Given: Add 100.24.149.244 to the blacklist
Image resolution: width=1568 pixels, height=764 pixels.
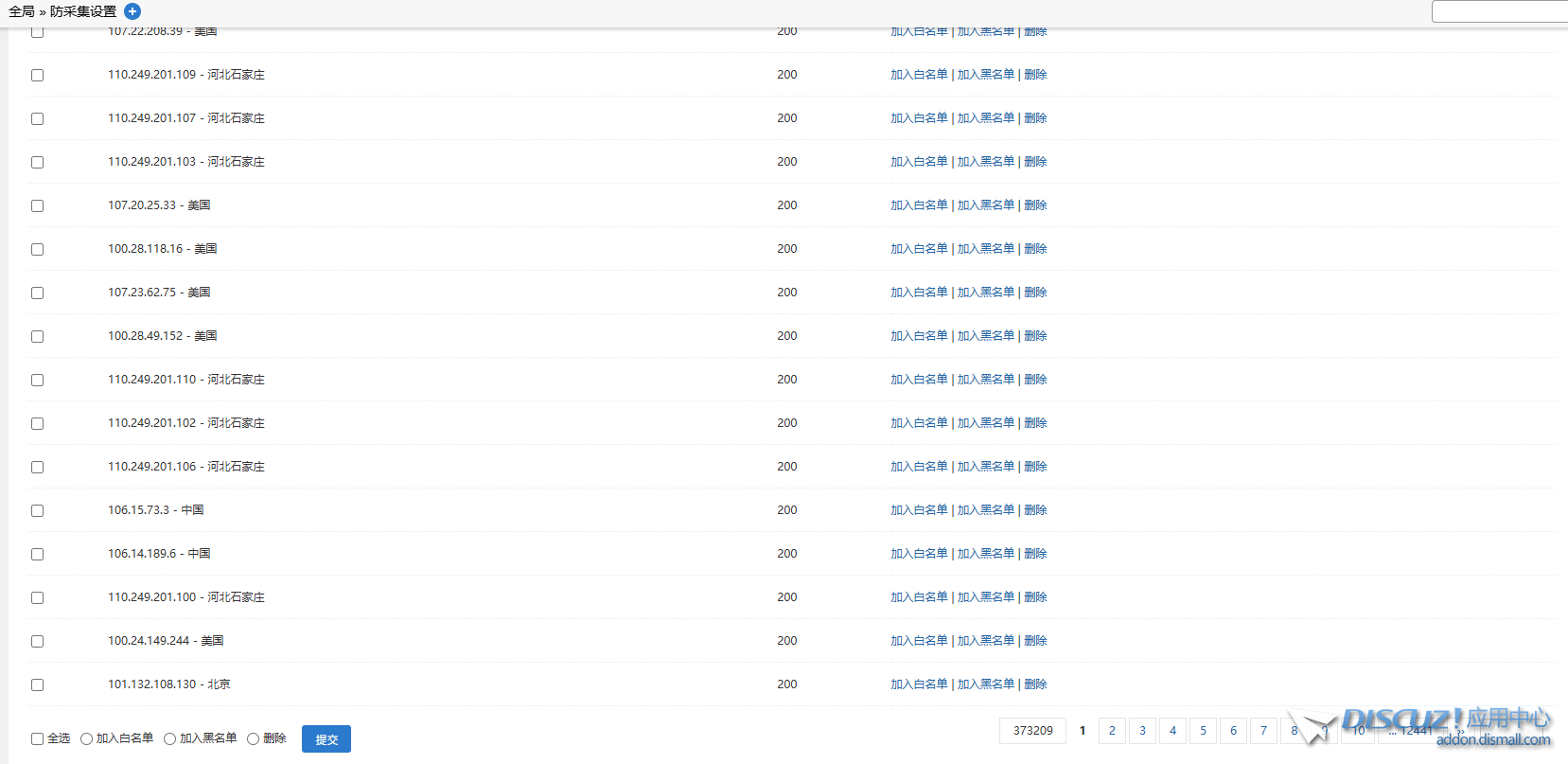Looking at the screenshot, I should tap(985, 641).
